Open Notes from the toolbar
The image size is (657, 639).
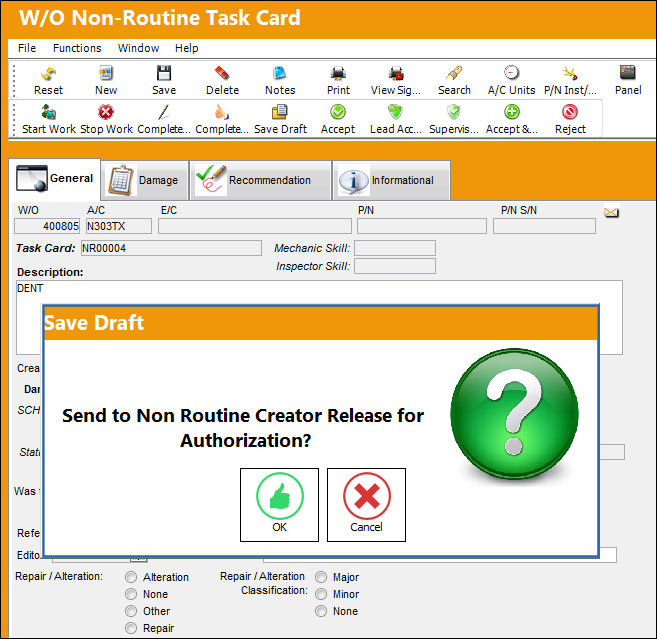[280, 81]
